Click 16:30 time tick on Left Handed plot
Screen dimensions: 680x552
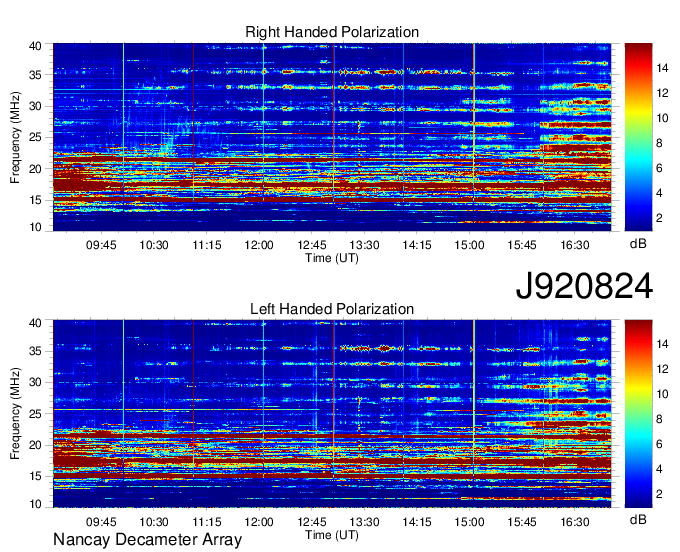pyautogui.click(x=575, y=522)
